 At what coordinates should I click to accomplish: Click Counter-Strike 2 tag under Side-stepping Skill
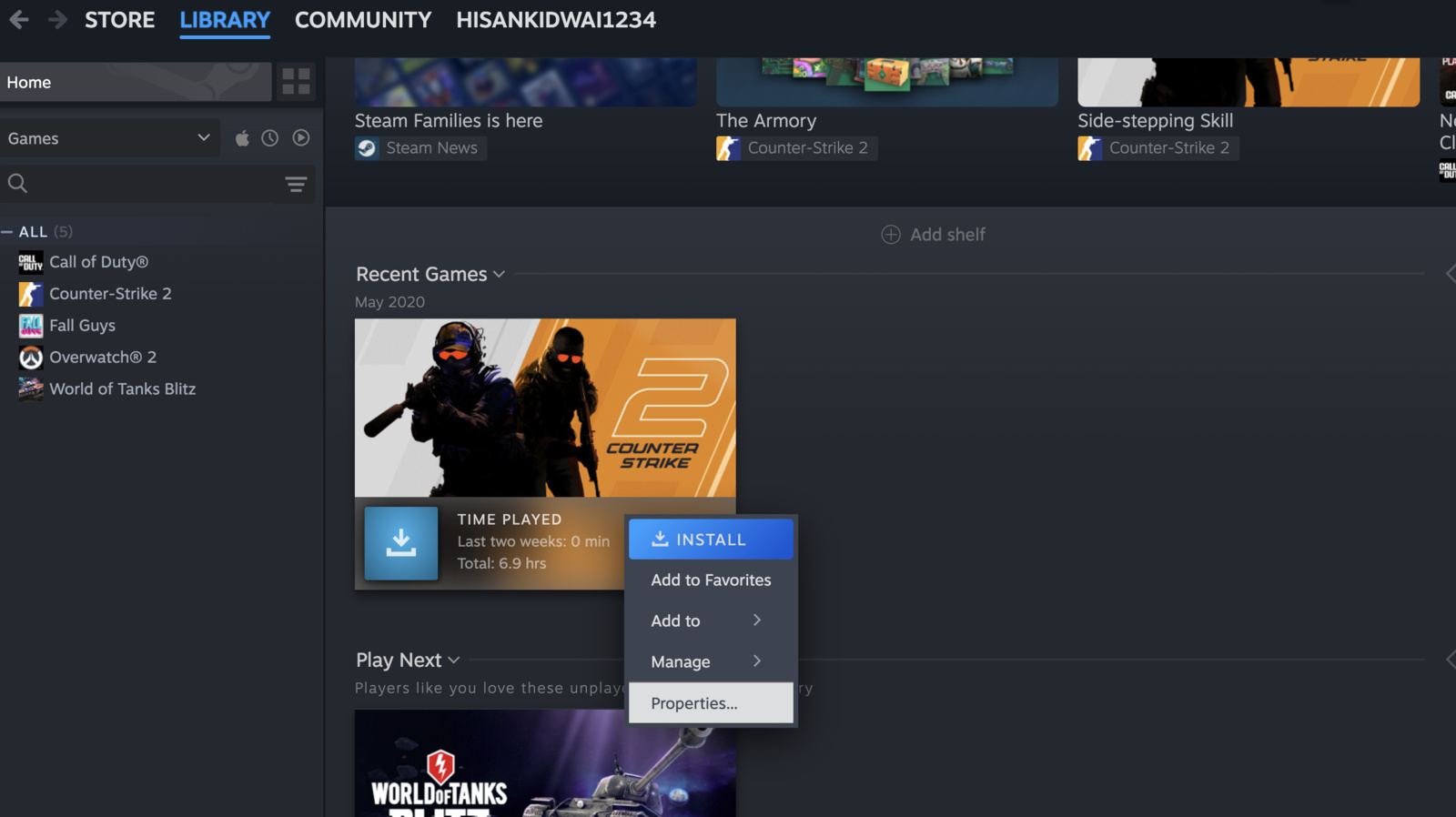tap(1158, 148)
